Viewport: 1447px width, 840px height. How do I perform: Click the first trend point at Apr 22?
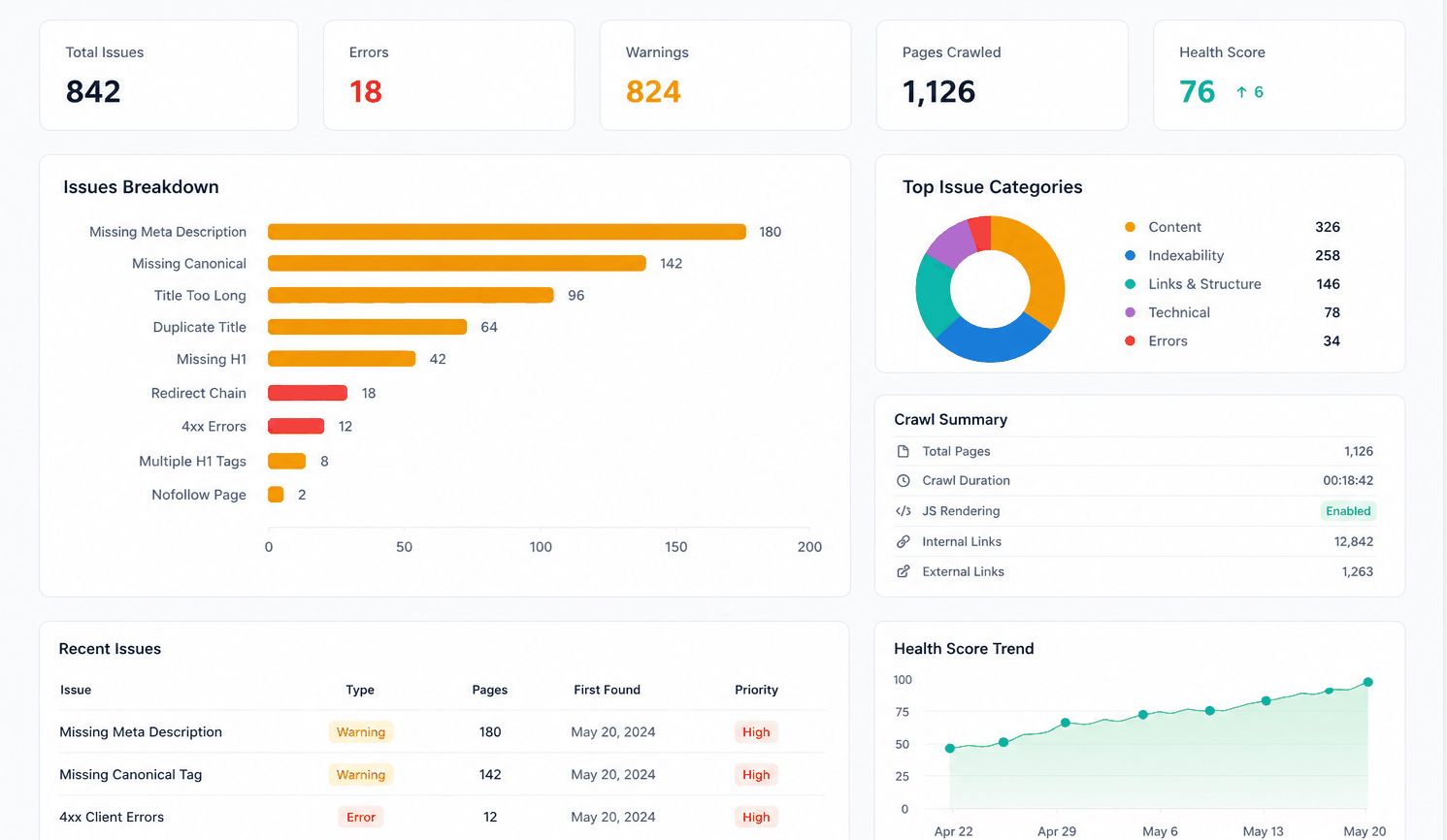(x=950, y=749)
